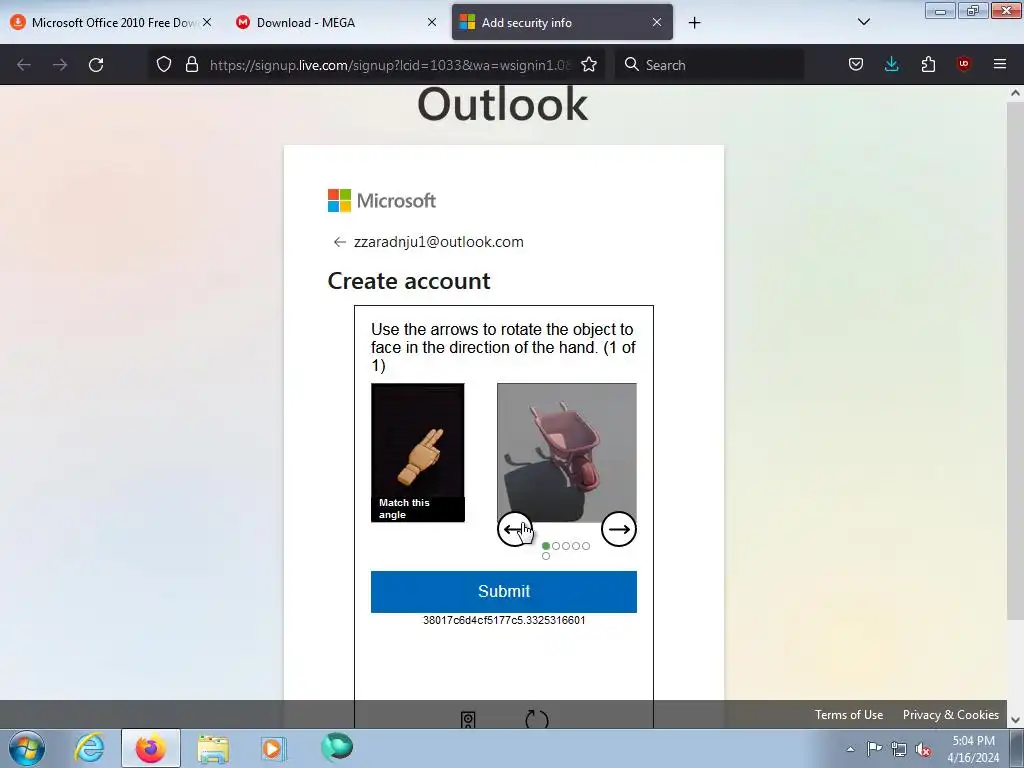The image size is (1024, 768).
Task: Go back using the browser back arrow
Action: click(24, 65)
